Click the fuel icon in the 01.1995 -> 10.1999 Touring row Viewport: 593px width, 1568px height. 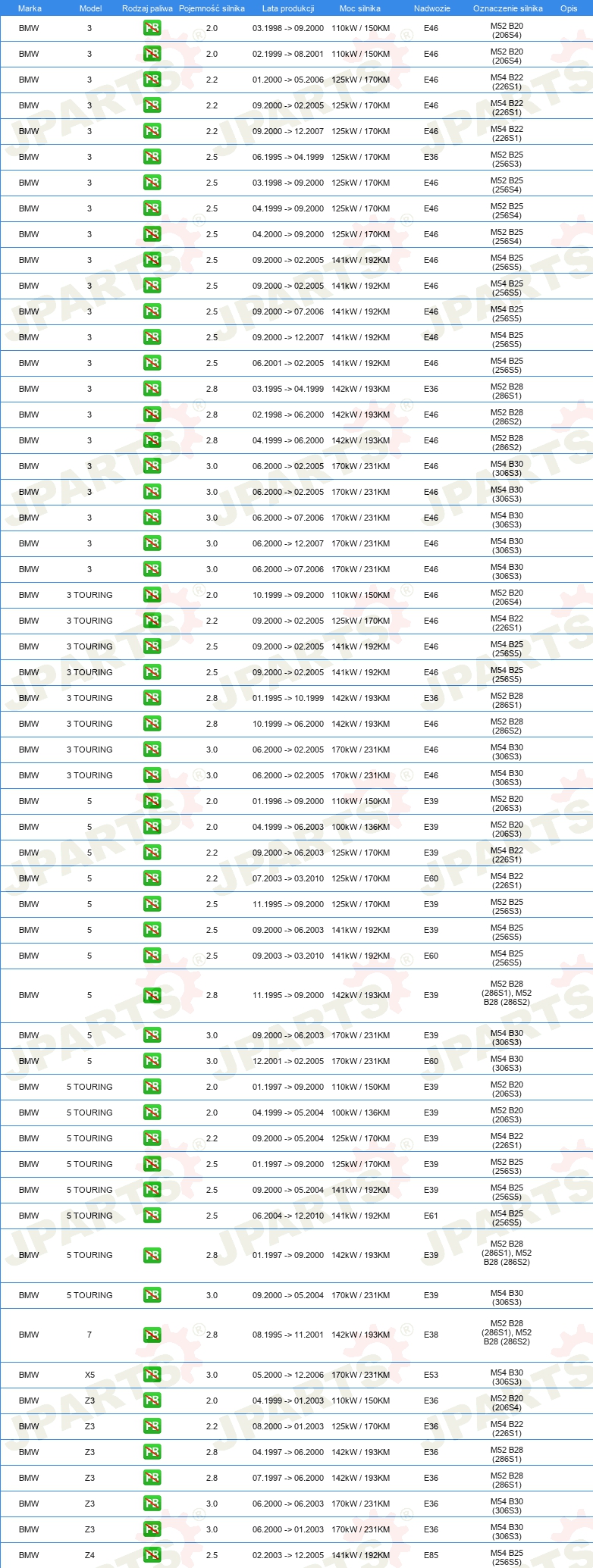point(152,698)
